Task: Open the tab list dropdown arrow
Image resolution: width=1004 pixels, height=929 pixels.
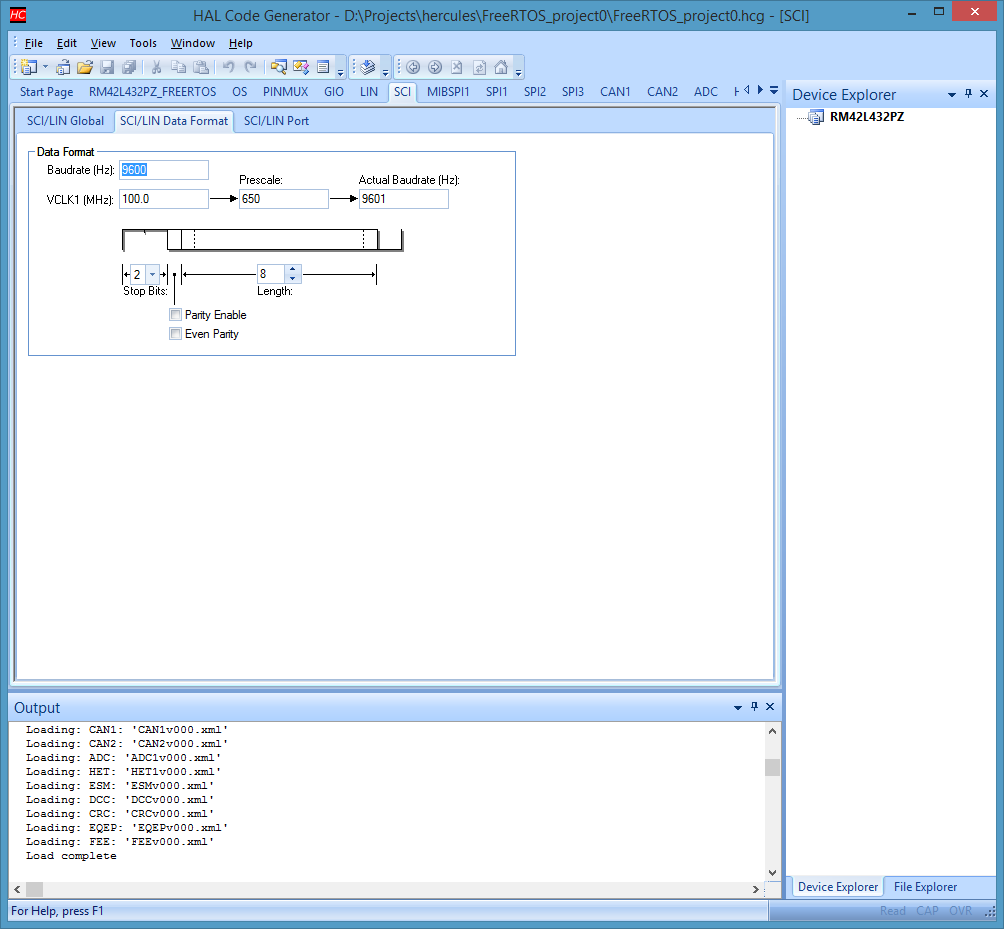Action: pos(774,90)
